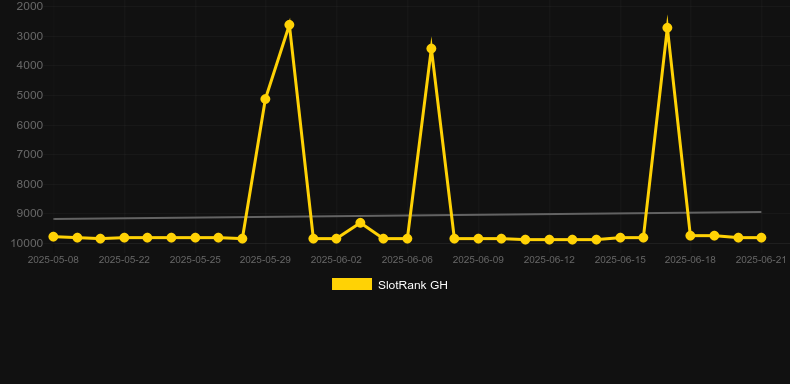Select the small bump data point after 2025-06-02
This screenshot has width=790, height=384.
pos(360,223)
